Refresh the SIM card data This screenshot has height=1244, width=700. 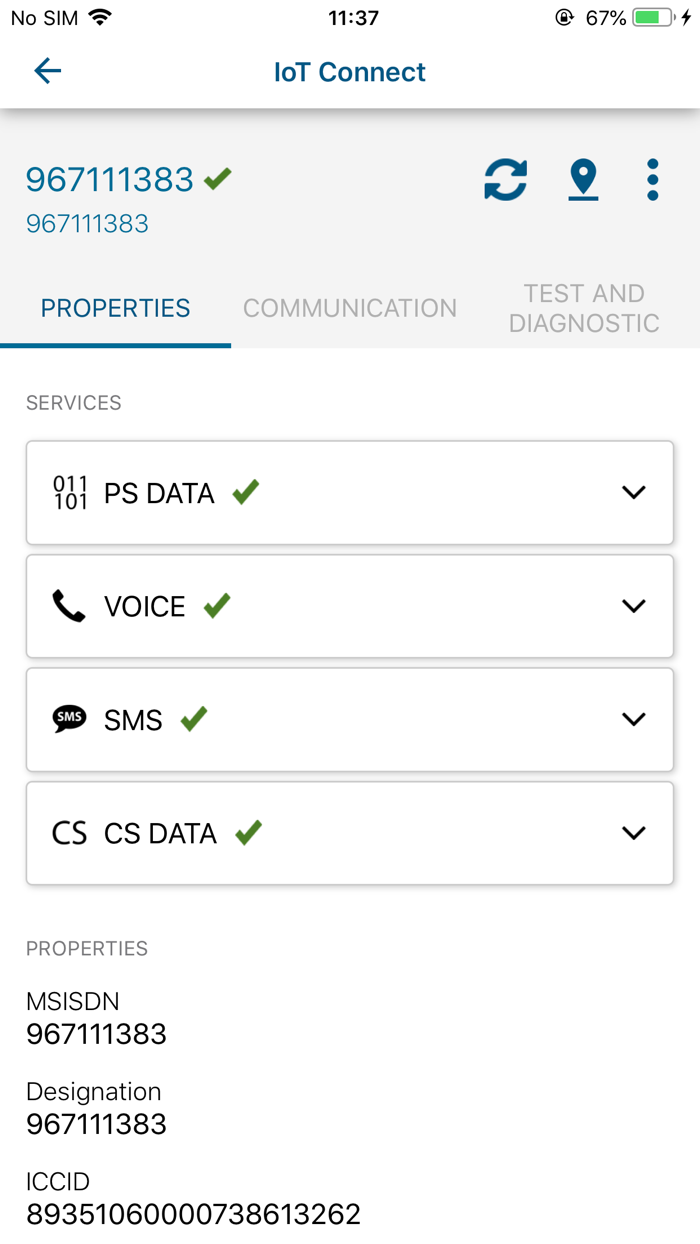[505, 180]
